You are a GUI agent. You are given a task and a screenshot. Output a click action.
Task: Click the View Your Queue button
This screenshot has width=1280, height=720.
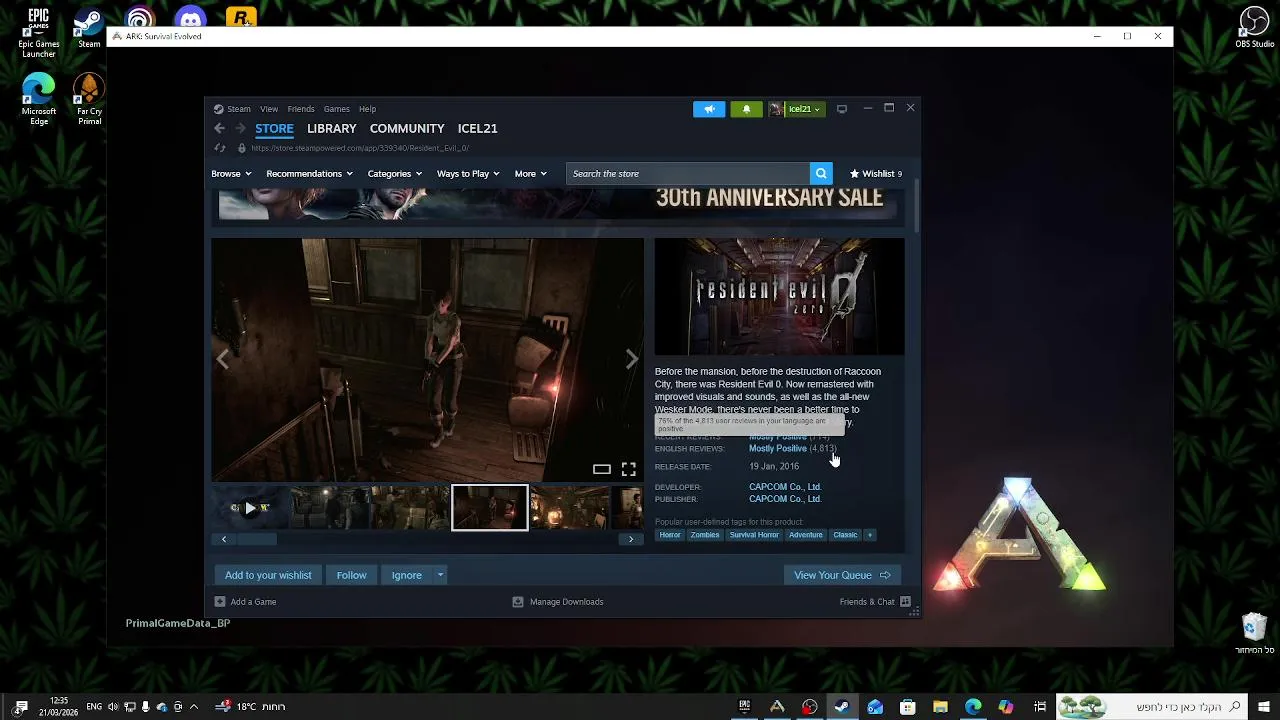point(842,575)
